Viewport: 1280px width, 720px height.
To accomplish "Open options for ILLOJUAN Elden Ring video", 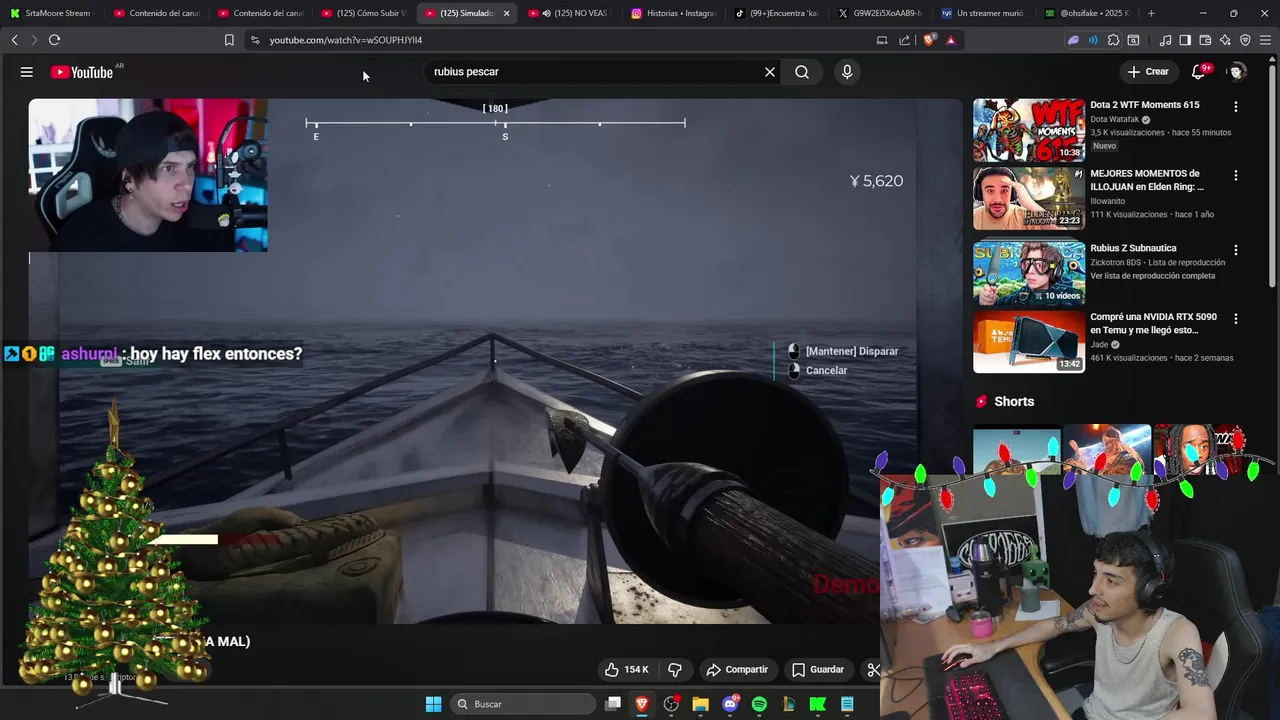I will (1236, 175).
